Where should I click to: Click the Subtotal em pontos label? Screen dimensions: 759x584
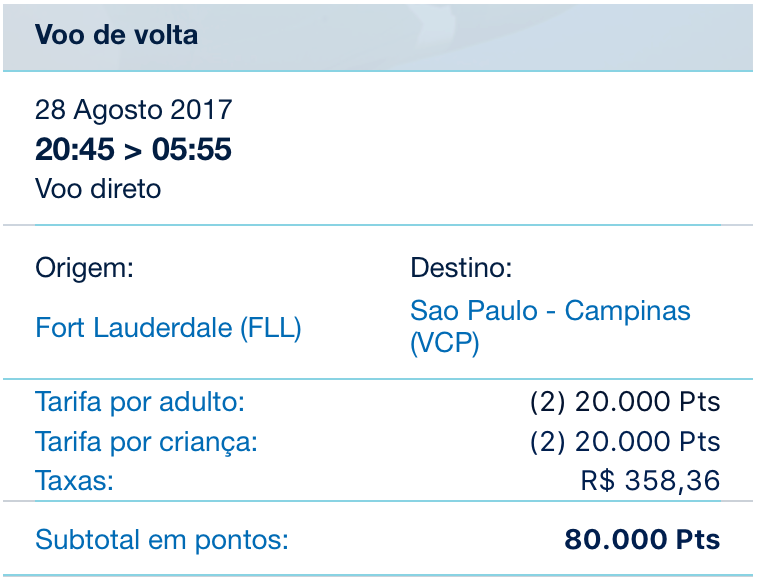[161, 540]
